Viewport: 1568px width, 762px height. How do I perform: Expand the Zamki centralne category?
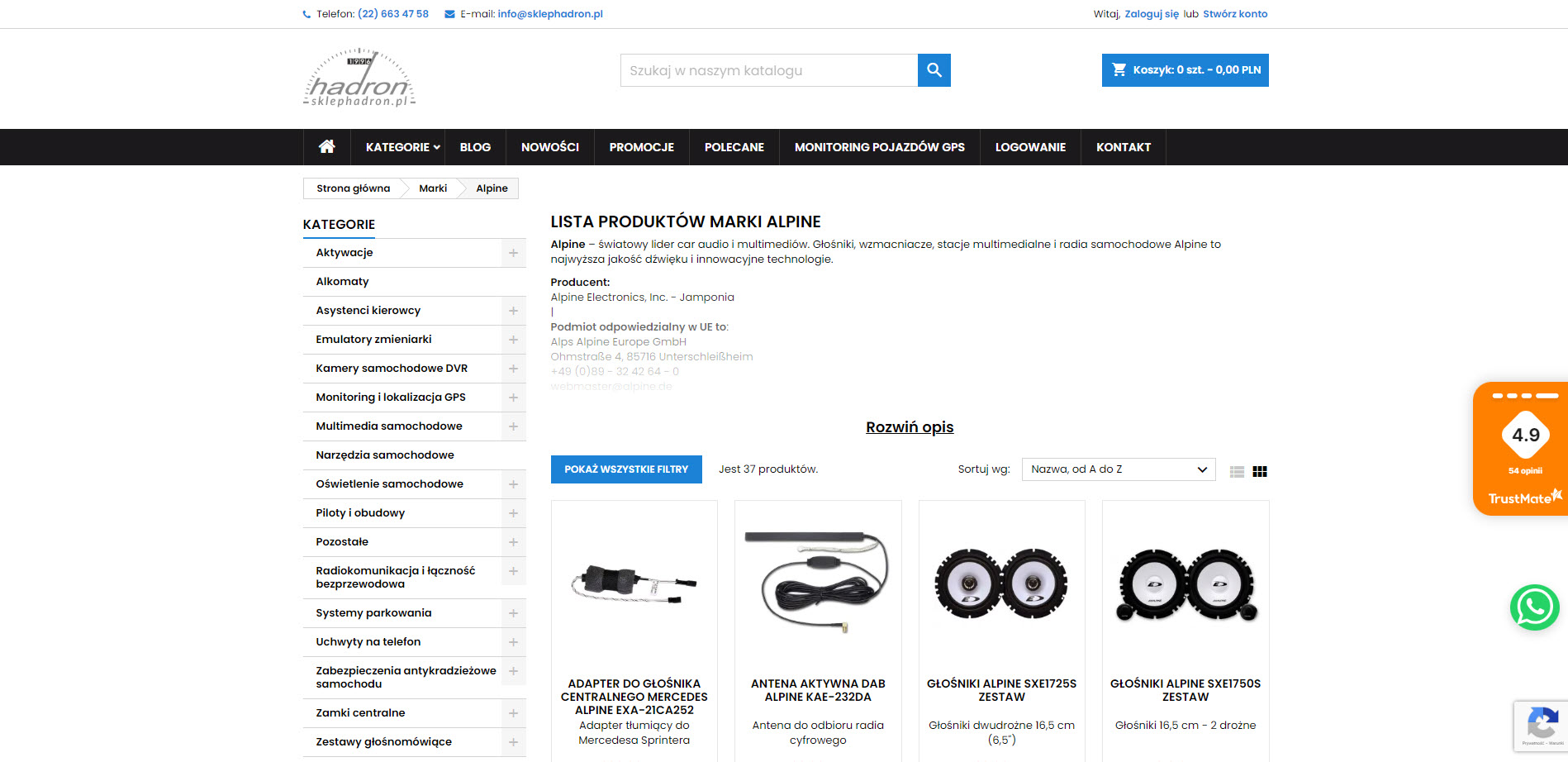513,713
